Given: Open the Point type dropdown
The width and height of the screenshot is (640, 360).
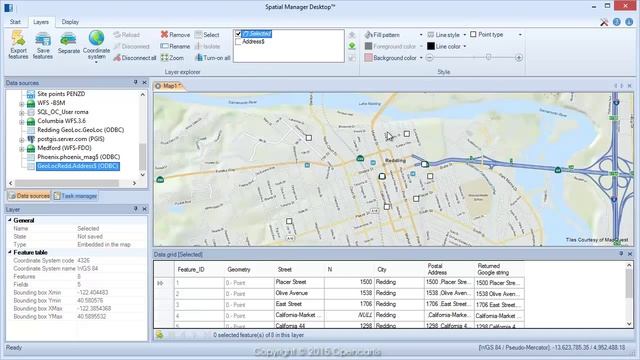Looking at the screenshot, I should click(520, 35).
